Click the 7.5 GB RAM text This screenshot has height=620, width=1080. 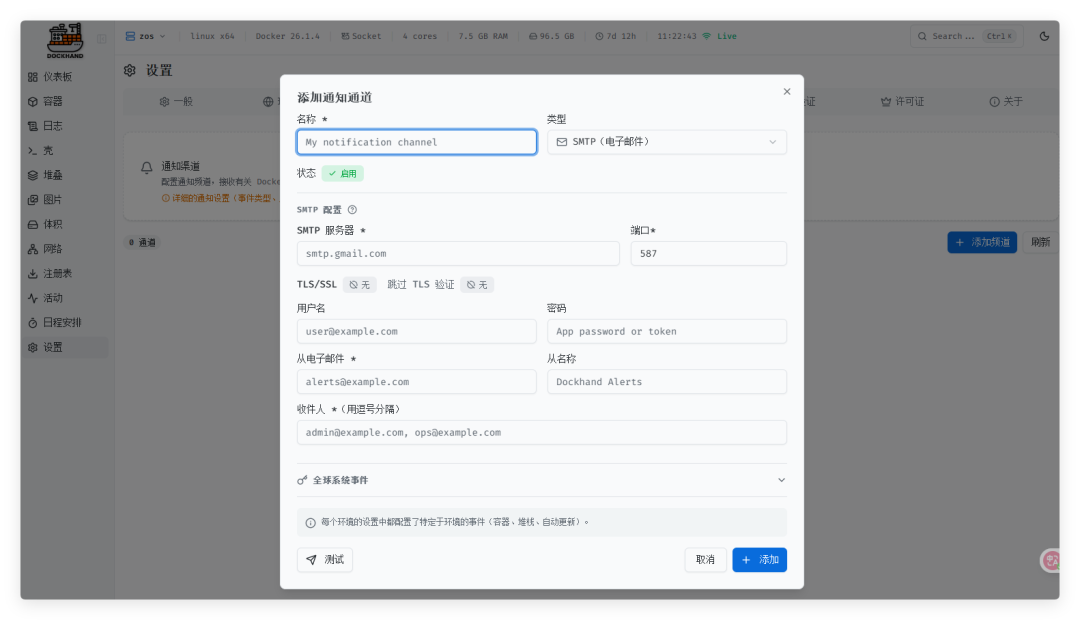tap(483, 36)
